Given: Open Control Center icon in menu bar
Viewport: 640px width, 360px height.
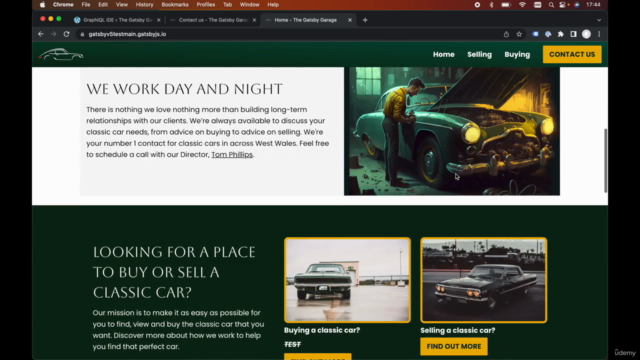Looking at the screenshot, I should [x=563, y=5].
